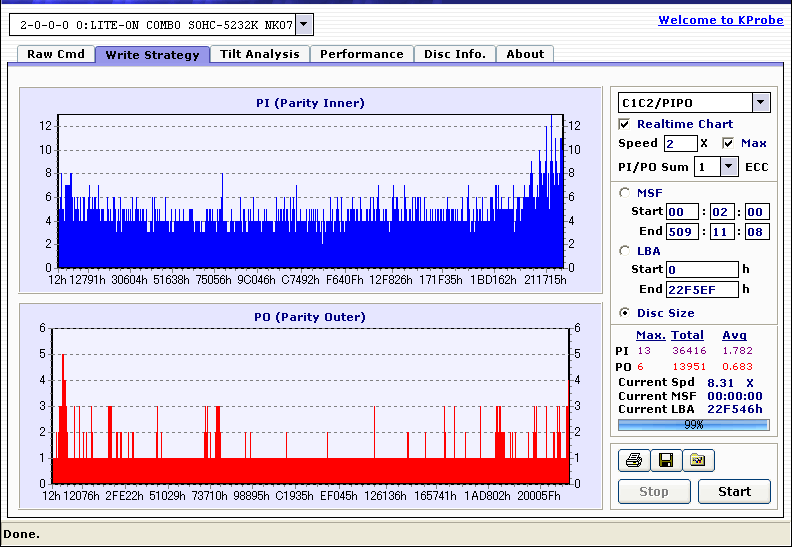Click the 99% scan progress bar
Image resolution: width=792 pixels, height=547 pixels.
pyautogui.click(x=693, y=425)
